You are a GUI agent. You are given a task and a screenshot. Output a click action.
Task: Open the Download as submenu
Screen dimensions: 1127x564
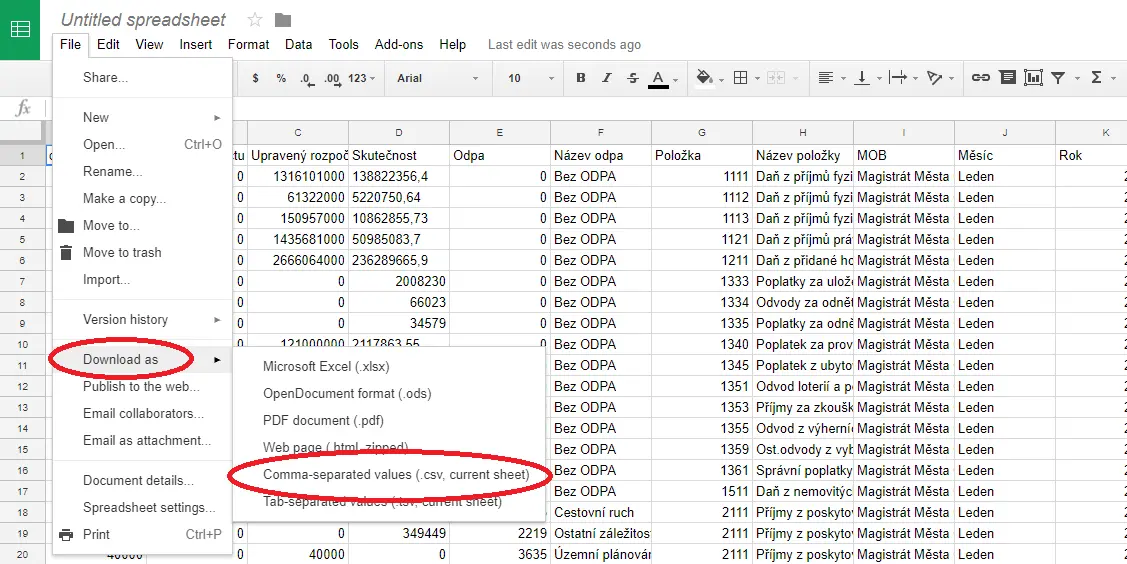coord(142,360)
